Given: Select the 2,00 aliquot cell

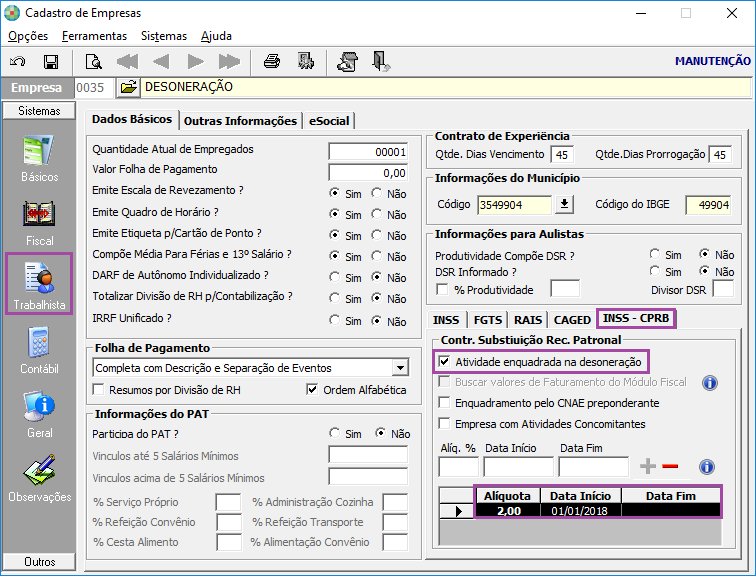Looking at the screenshot, I should [x=508, y=511].
